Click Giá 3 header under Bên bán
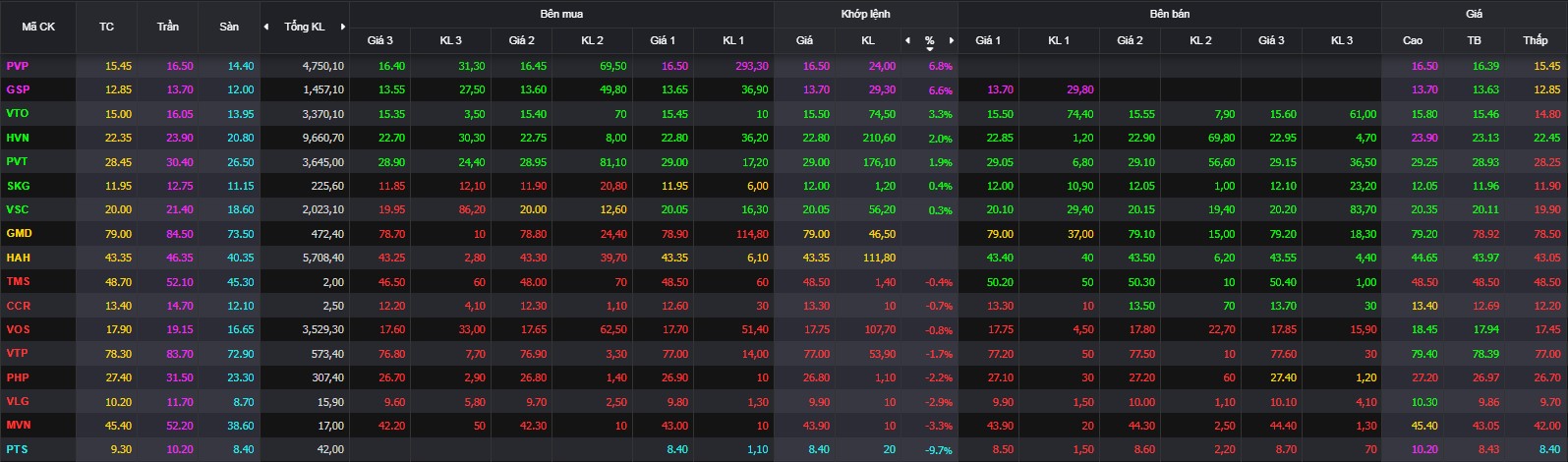The image size is (1568, 462). pos(1271,40)
